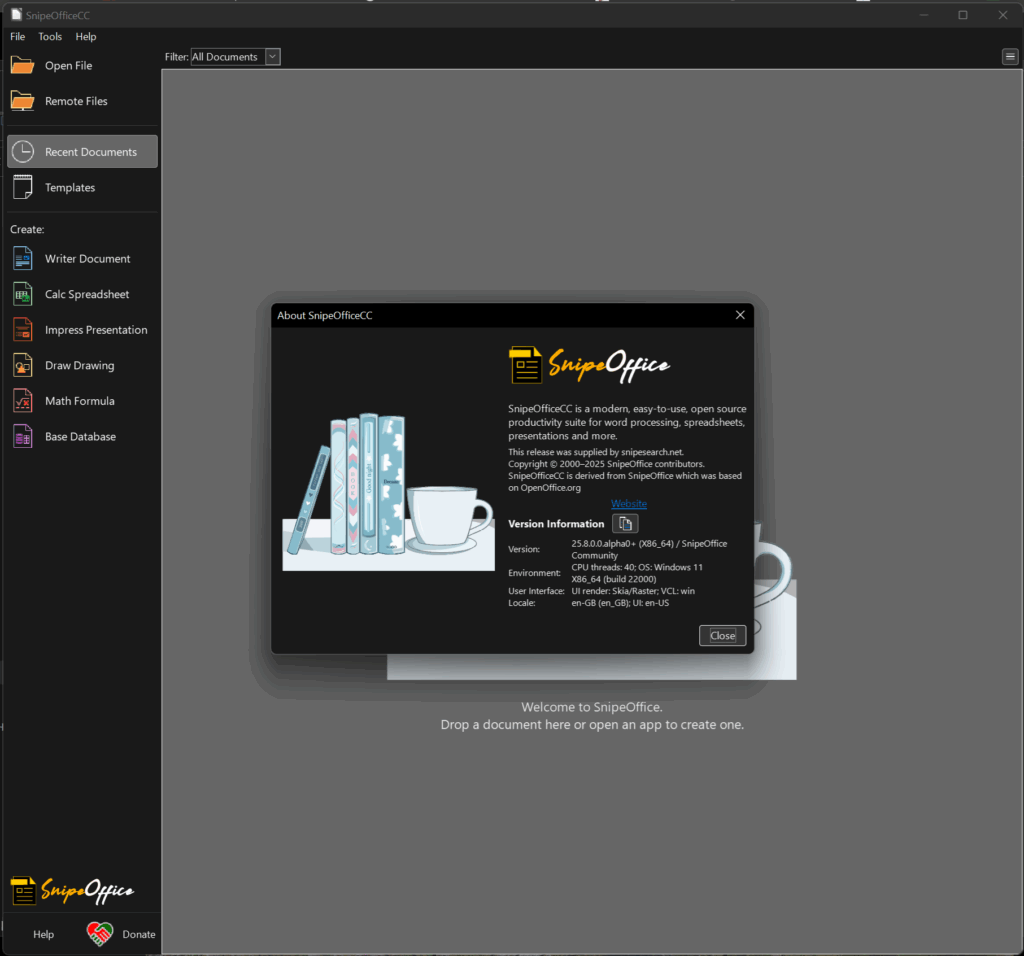Viewport: 1024px width, 956px height.
Task: Click the 'CPU threads: 40; OS: Windows 11' text
Action: coord(637,567)
